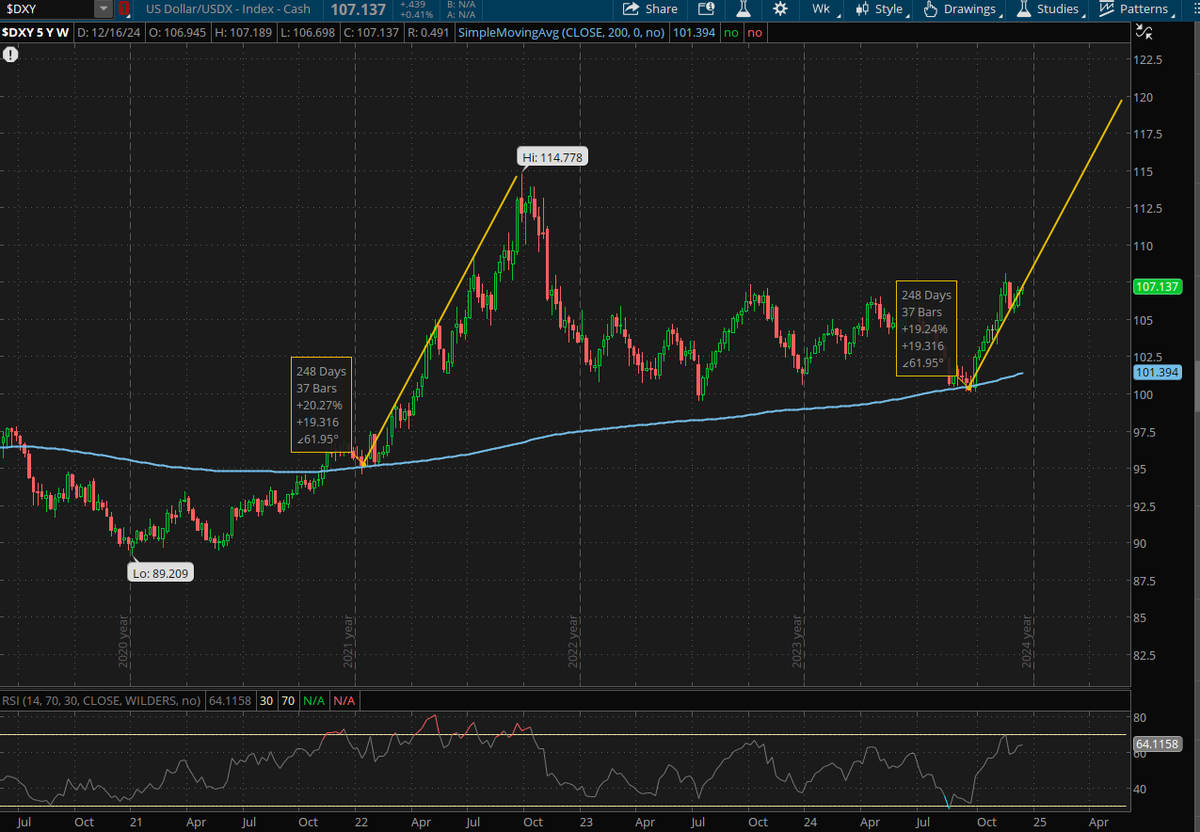Click the D: 12/16/24 date readout
Screen dimensions: 1200x832
(x=110, y=33)
